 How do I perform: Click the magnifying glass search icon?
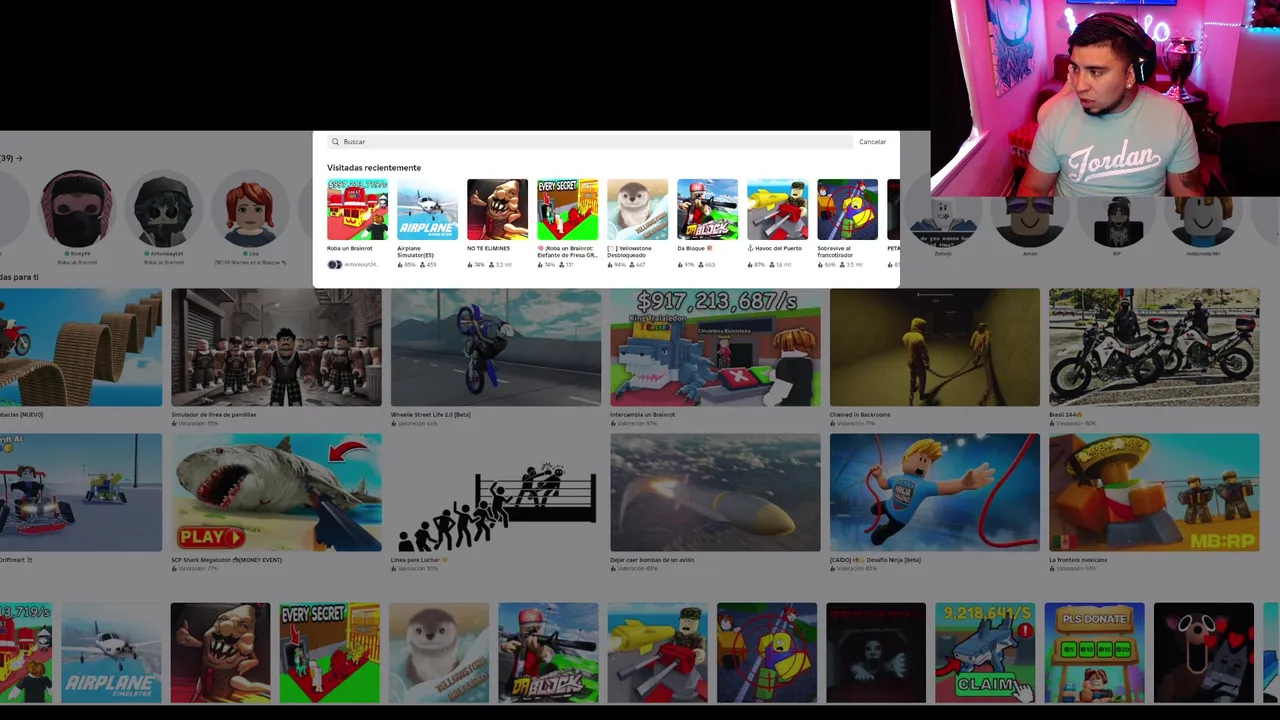(336, 142)
